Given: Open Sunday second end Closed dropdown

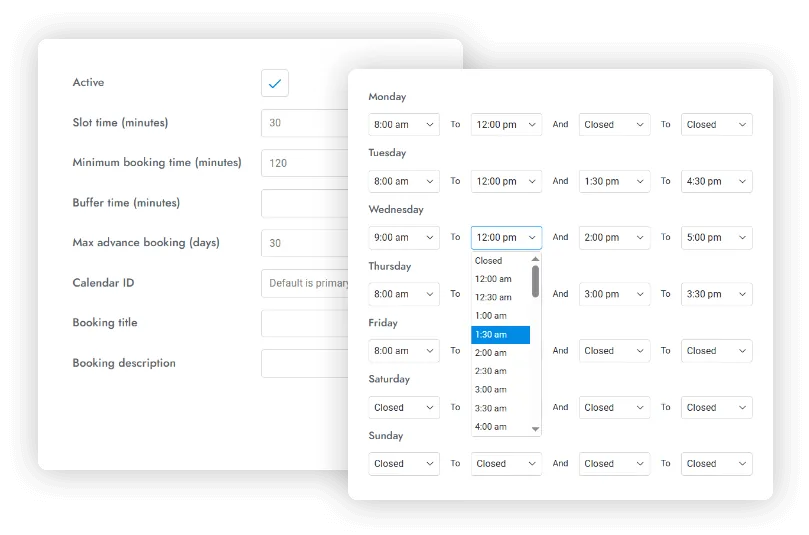Looking at the screenshot, I should point(717,464).
